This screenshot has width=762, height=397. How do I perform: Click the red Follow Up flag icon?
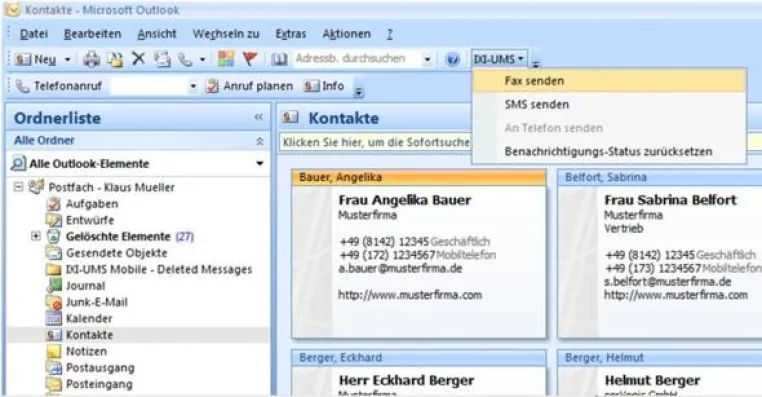(x=250, y=59)
